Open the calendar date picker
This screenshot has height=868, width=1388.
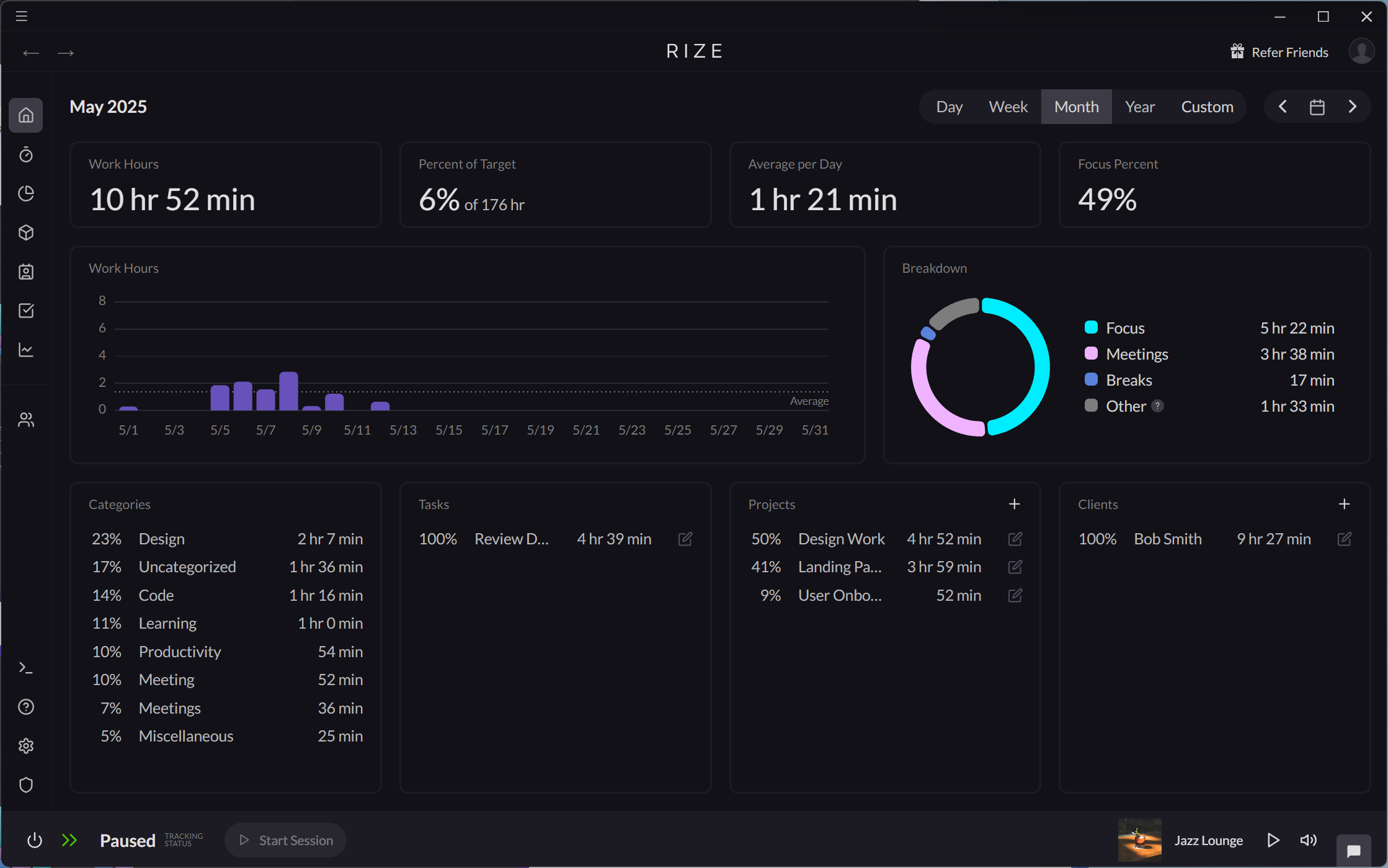coord(1317,106)
